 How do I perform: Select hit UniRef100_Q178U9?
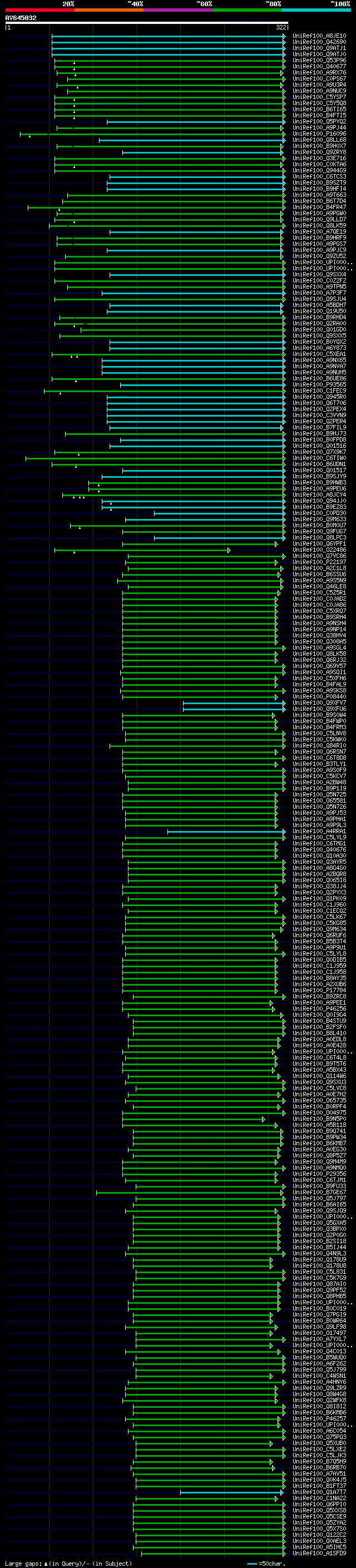319,1259
